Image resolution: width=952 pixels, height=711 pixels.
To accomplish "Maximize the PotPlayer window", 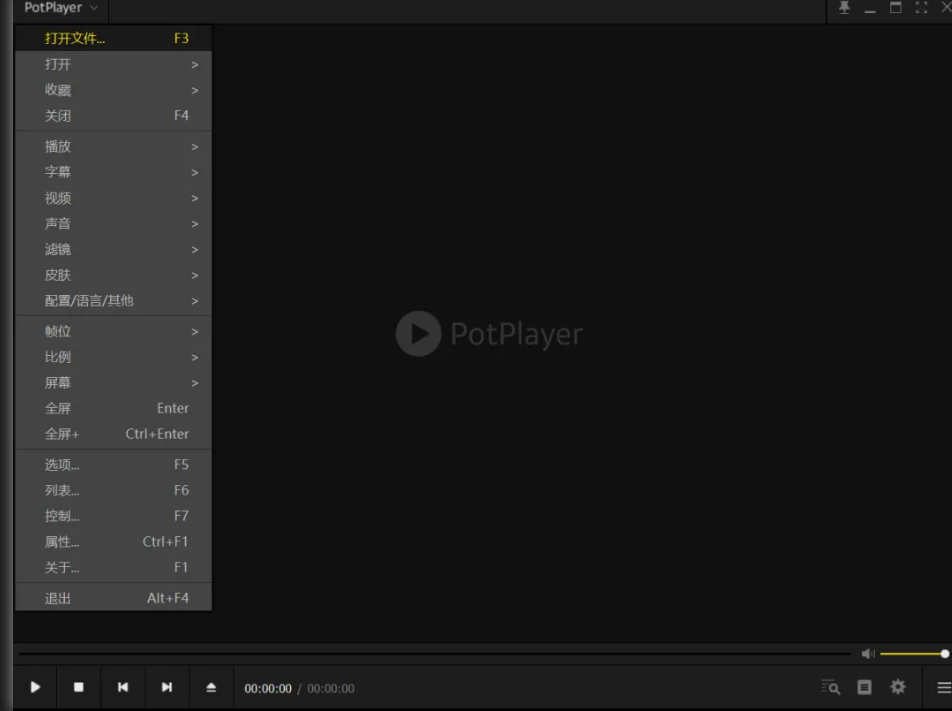I will click(896, 7).
